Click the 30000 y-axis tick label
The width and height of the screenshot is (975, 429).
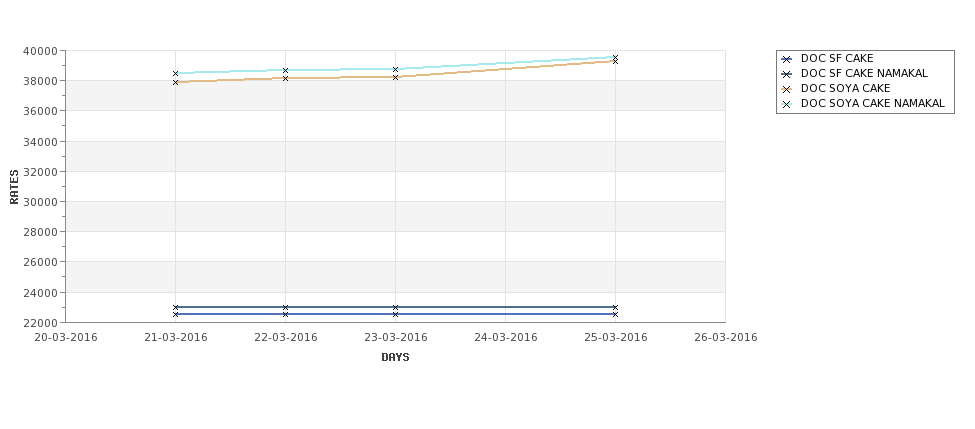point(40,202)
